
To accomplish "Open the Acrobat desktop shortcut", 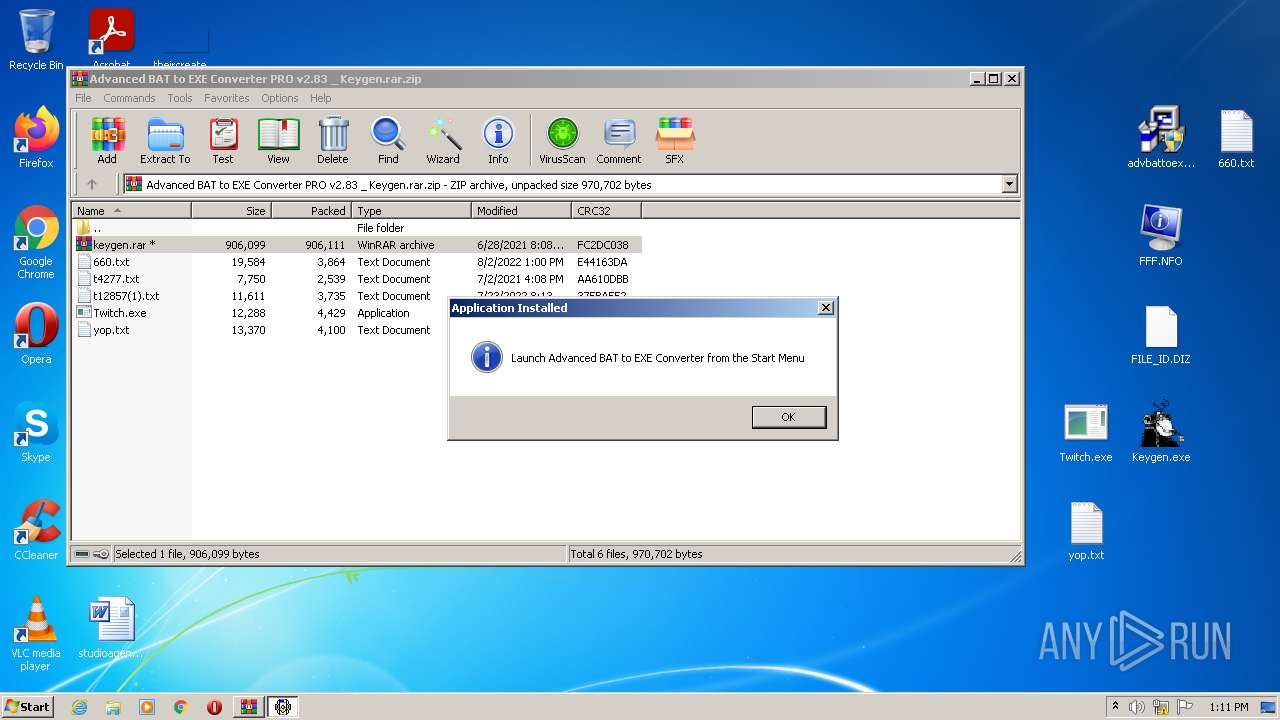I will click(112, 40).
